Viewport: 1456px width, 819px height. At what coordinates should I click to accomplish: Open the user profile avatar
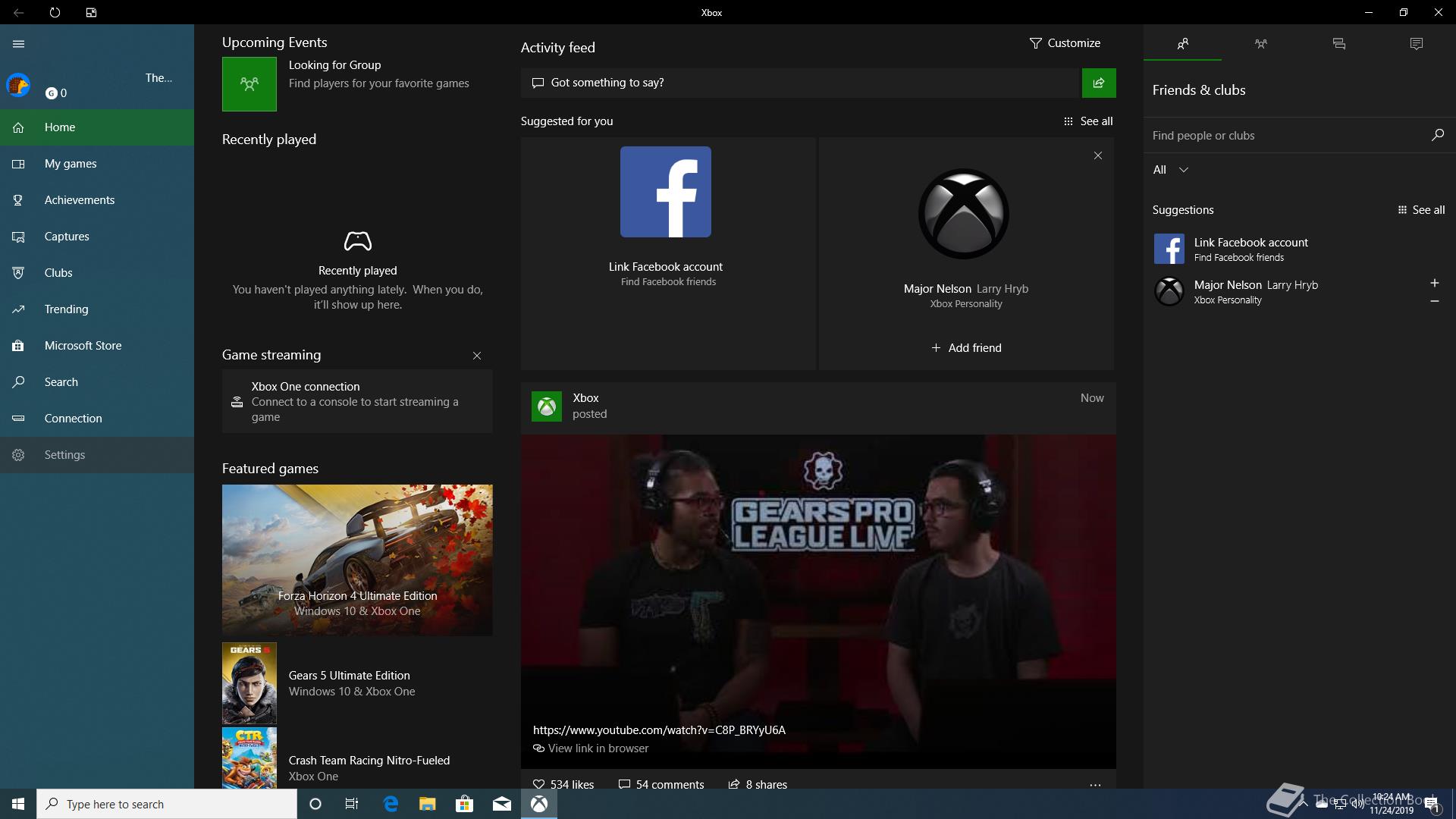tap(18, 85)
